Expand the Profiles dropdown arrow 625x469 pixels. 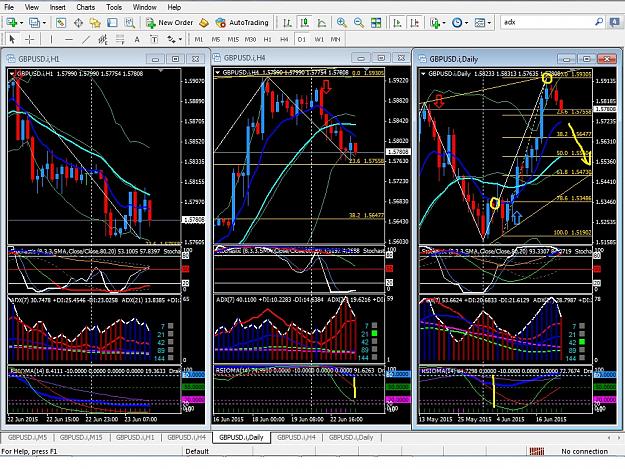pyautogui.click(x=44, y=23)
